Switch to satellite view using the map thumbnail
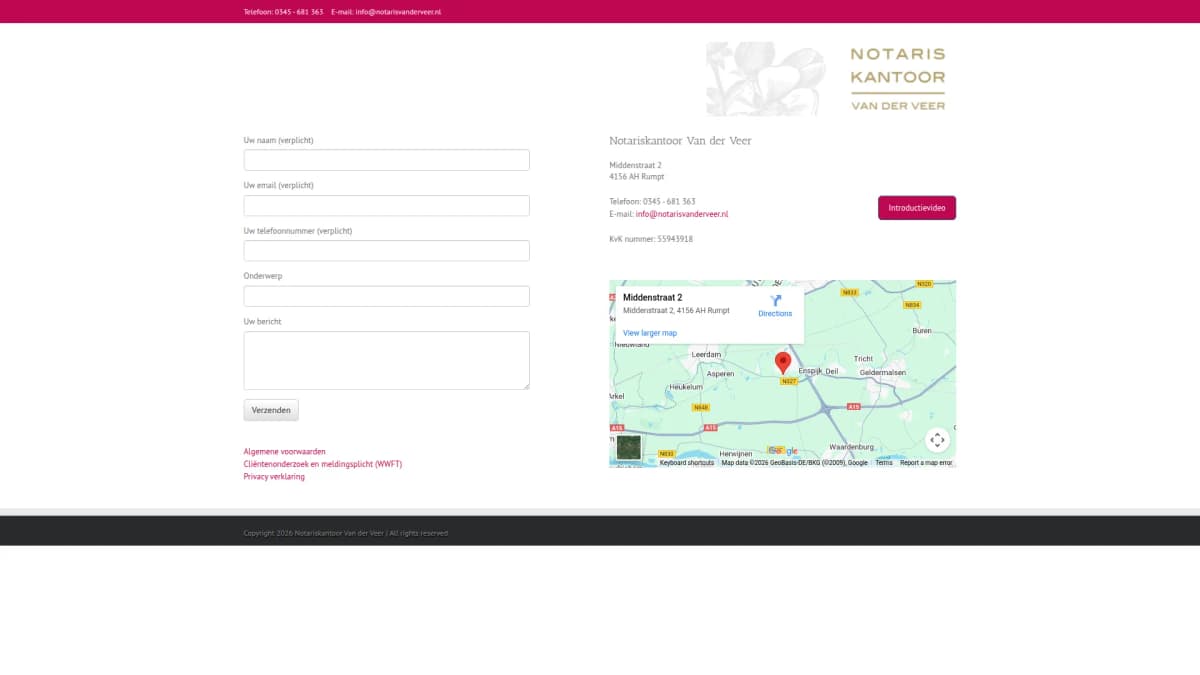This screenshot has width=1200, height=675. click(628, 447)
